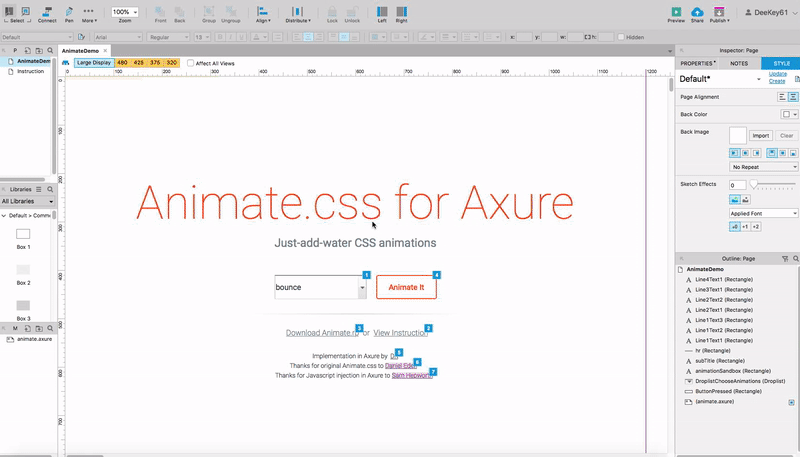Select the +1 line width option

pyautogui.click(x=745, y=226)
